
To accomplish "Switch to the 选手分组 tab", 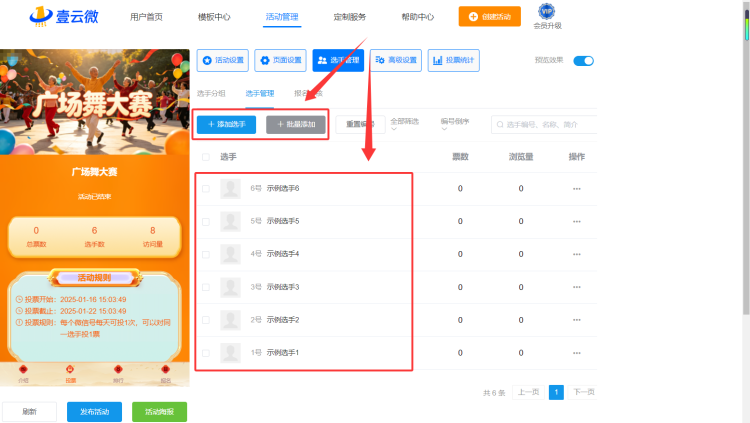I will [x=211, y=93].
